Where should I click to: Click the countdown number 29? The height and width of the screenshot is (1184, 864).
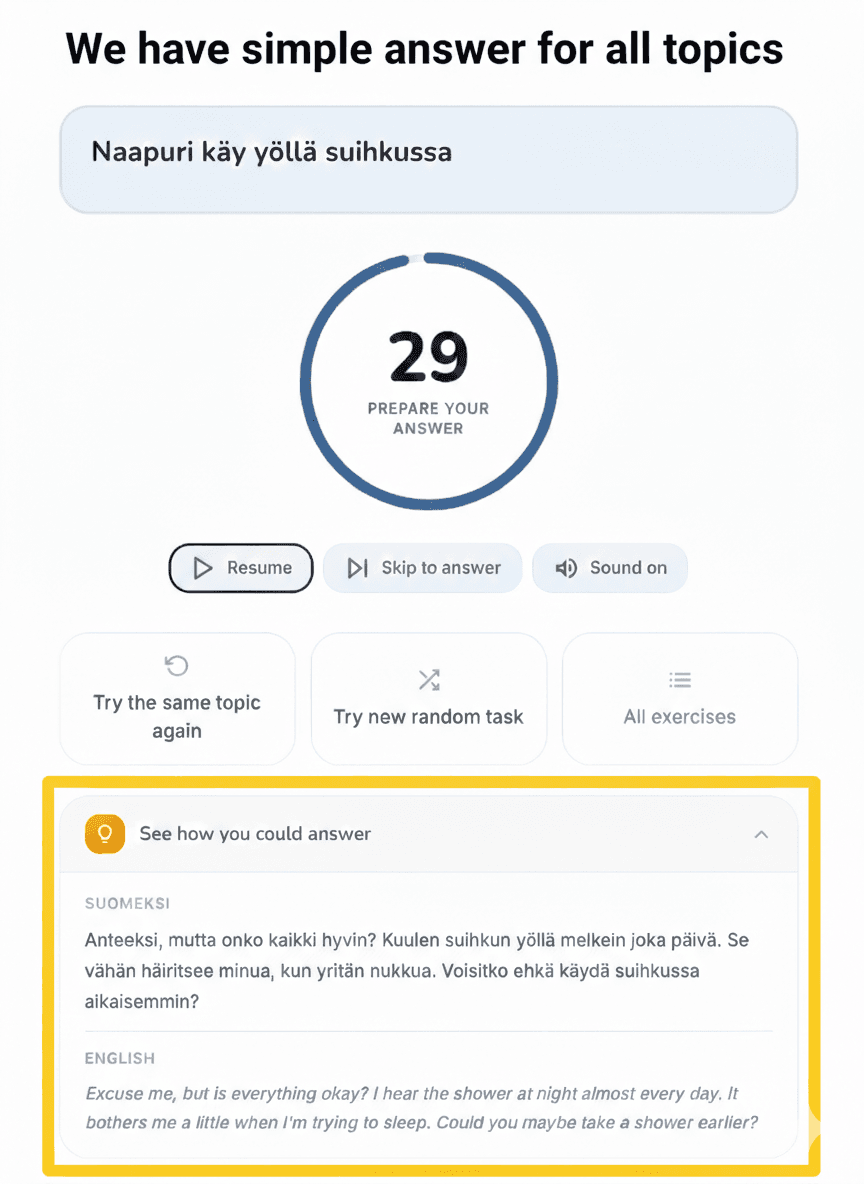(x=428, y=356)
